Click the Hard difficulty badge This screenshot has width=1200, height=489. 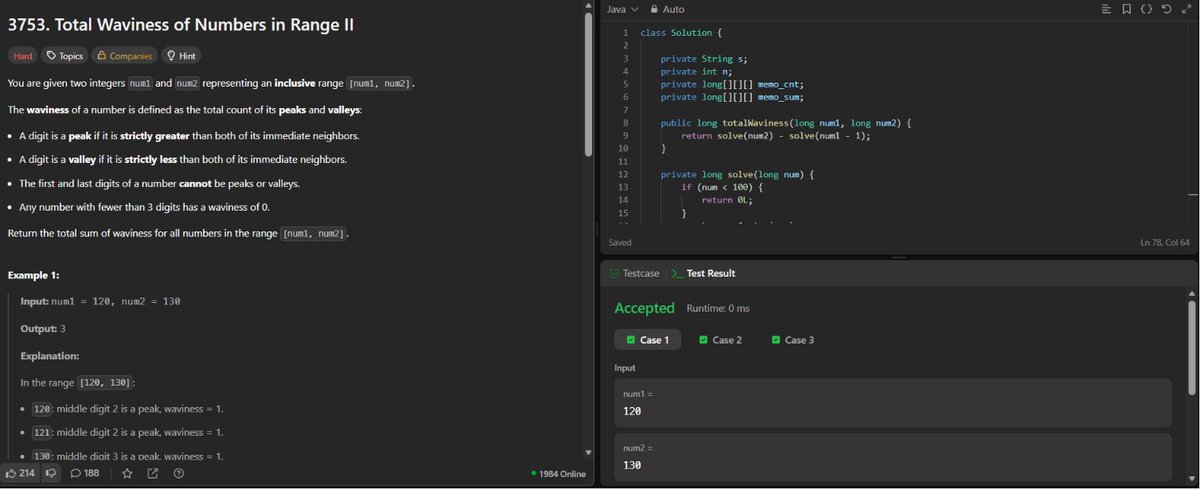coord(23,56)
